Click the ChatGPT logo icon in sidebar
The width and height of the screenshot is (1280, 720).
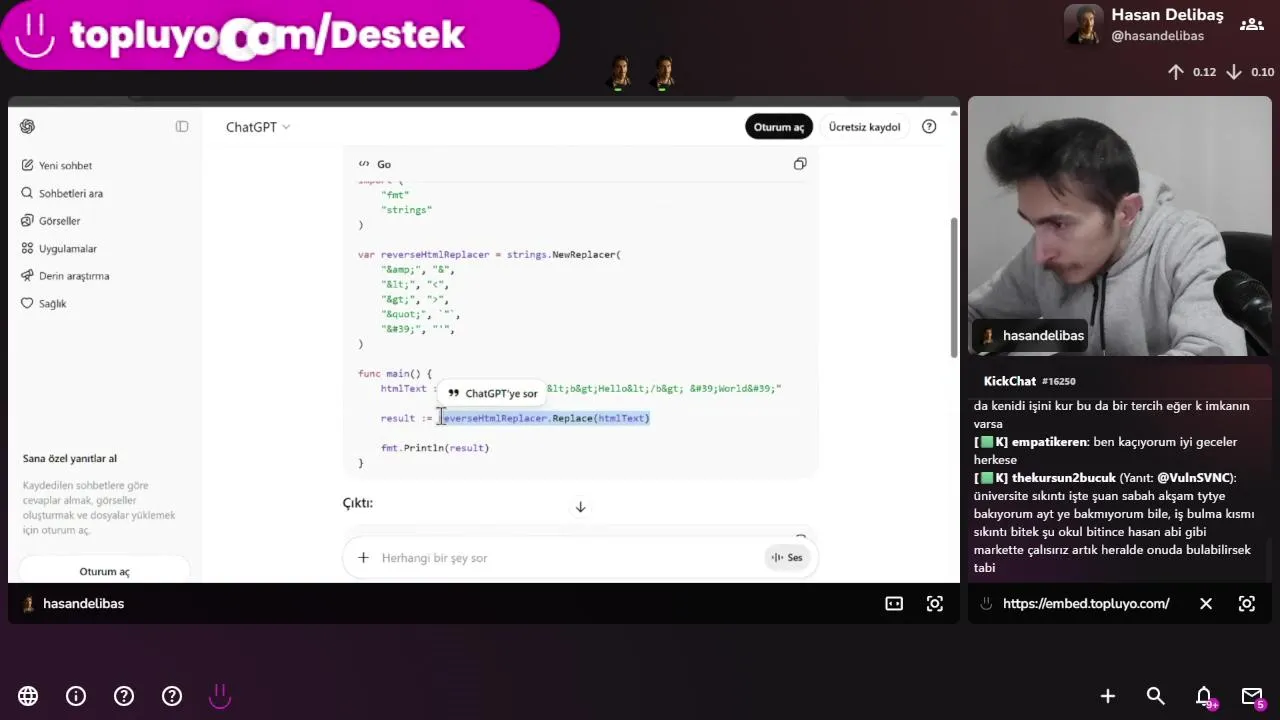coord(27,126)
